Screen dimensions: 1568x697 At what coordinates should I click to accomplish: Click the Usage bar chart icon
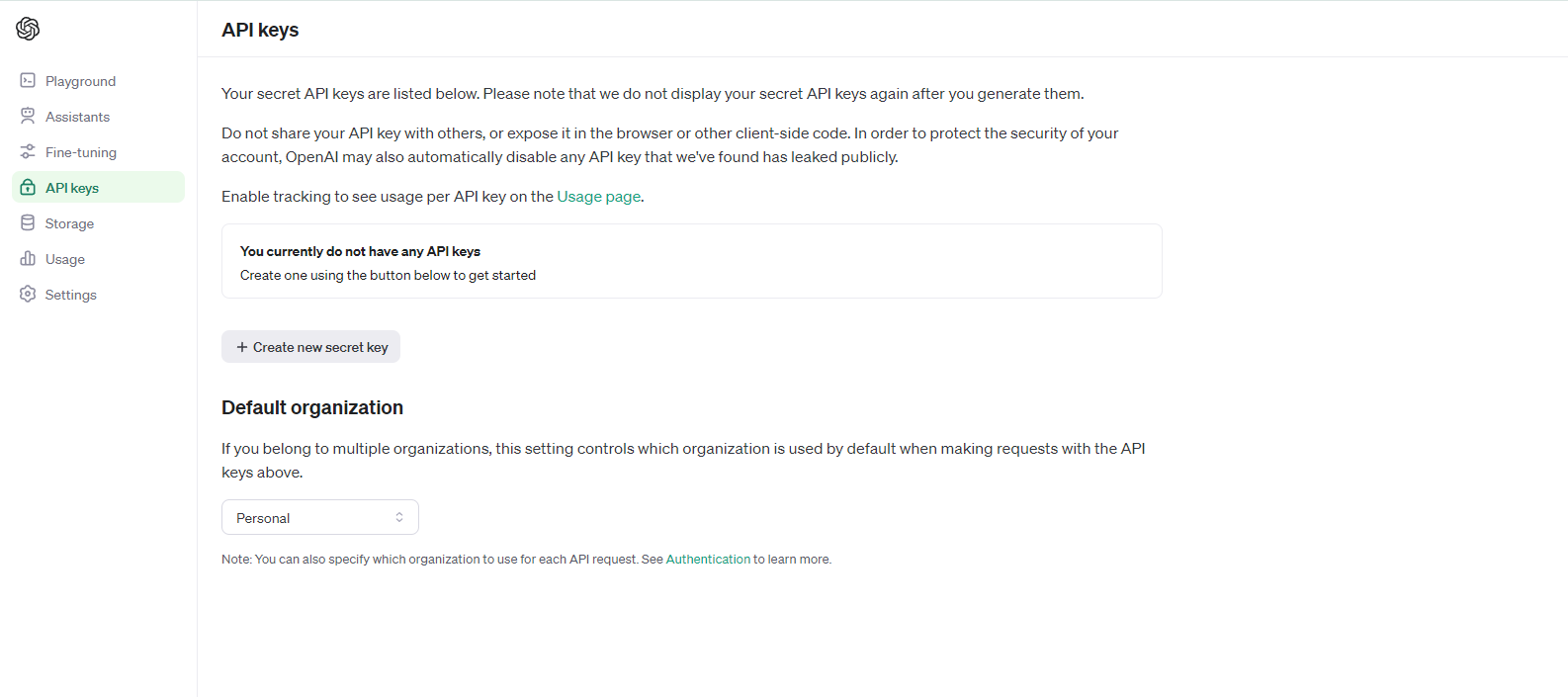tap(28, 258)
